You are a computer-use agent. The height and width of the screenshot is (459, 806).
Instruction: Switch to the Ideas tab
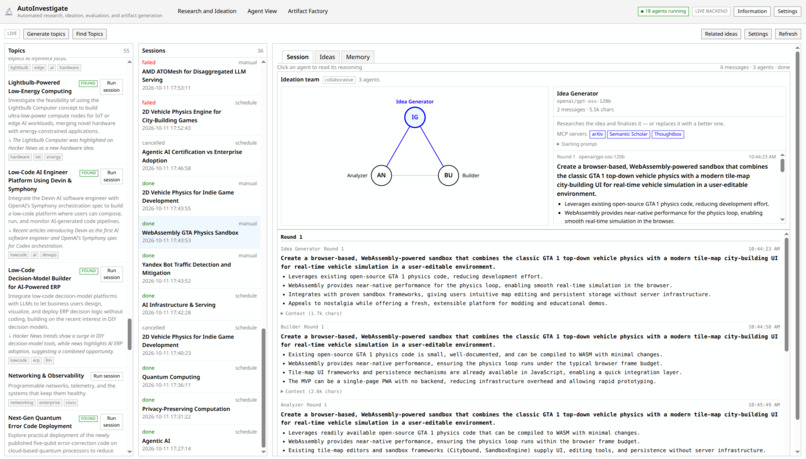pos(327,57)
